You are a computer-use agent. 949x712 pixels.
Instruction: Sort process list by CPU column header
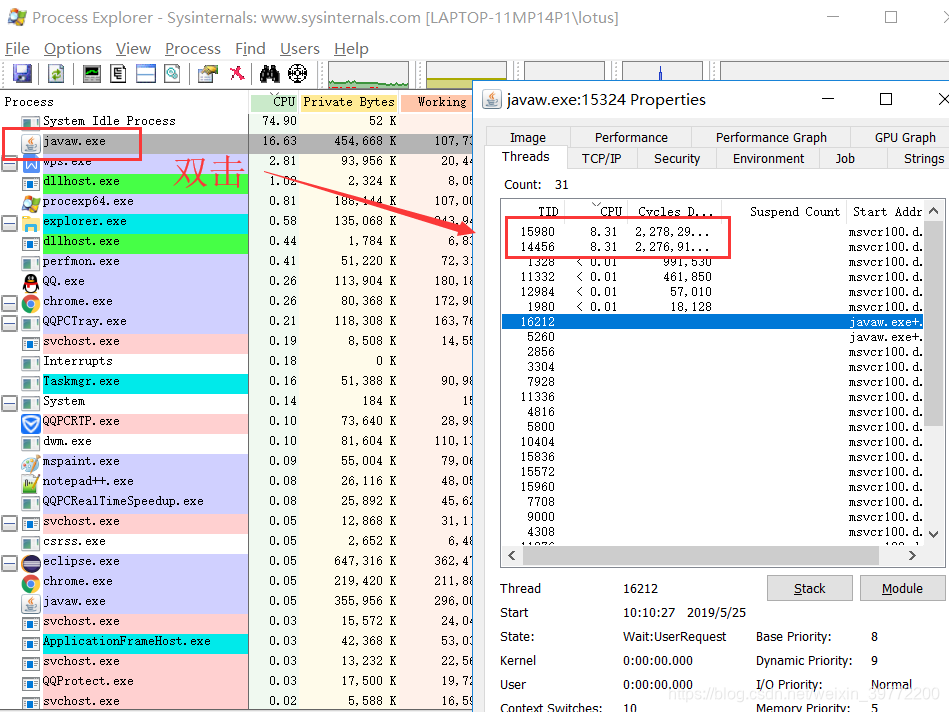pos(274,102)
